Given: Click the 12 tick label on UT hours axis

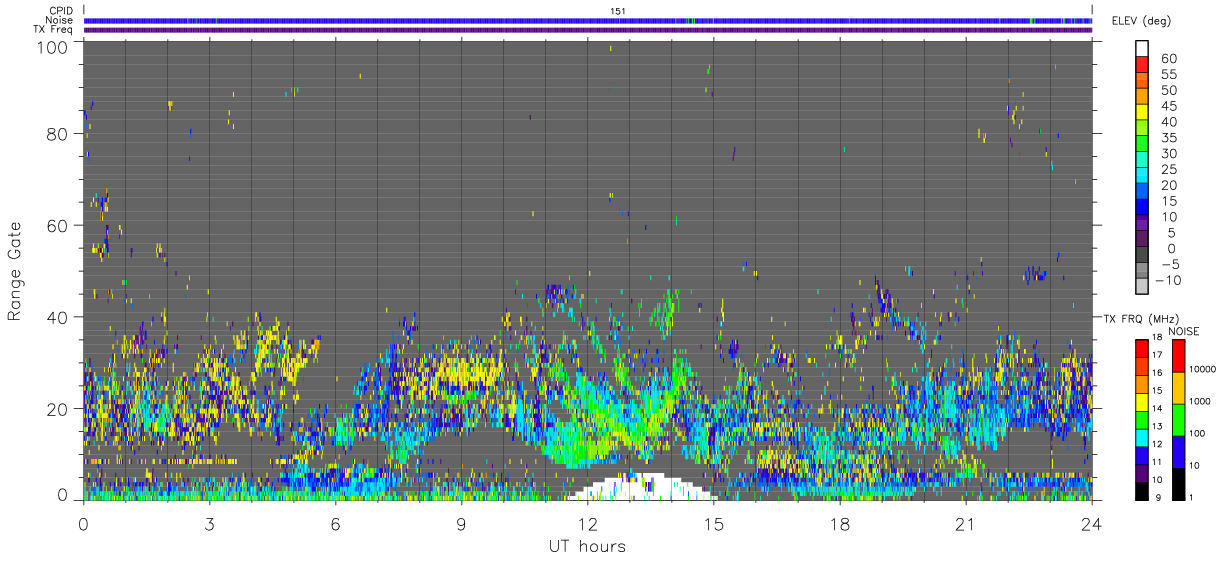Looking at the screenshot, I should click(x=588, y=524).
